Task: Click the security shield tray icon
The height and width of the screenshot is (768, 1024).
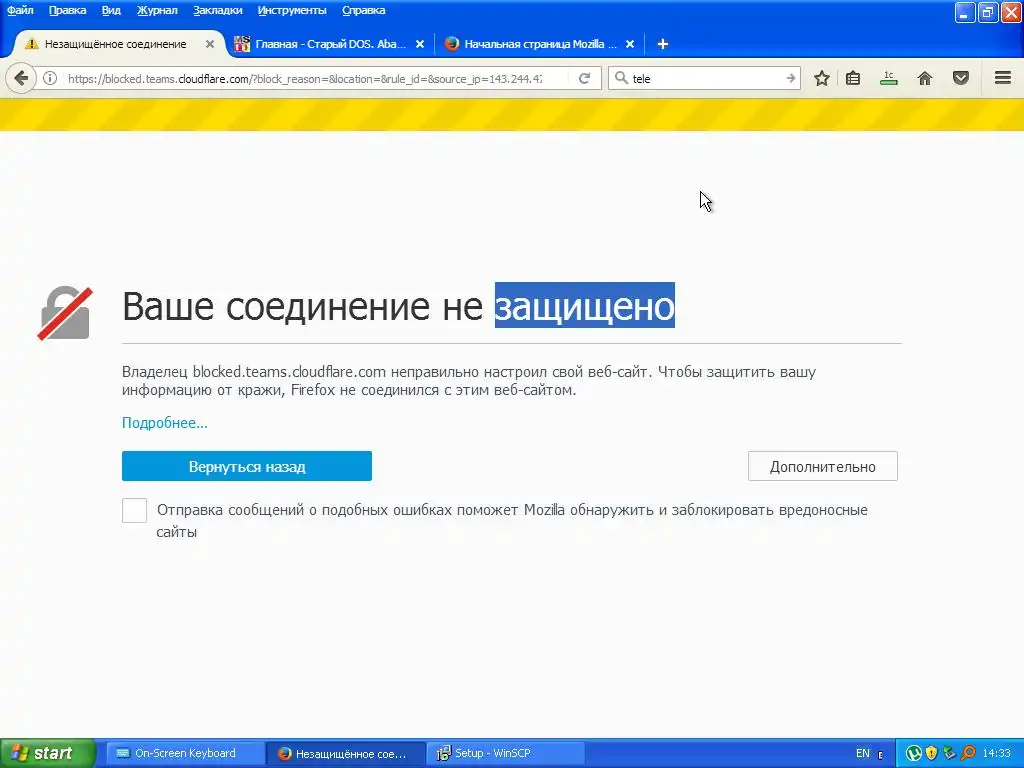Action: coord(931,754)
